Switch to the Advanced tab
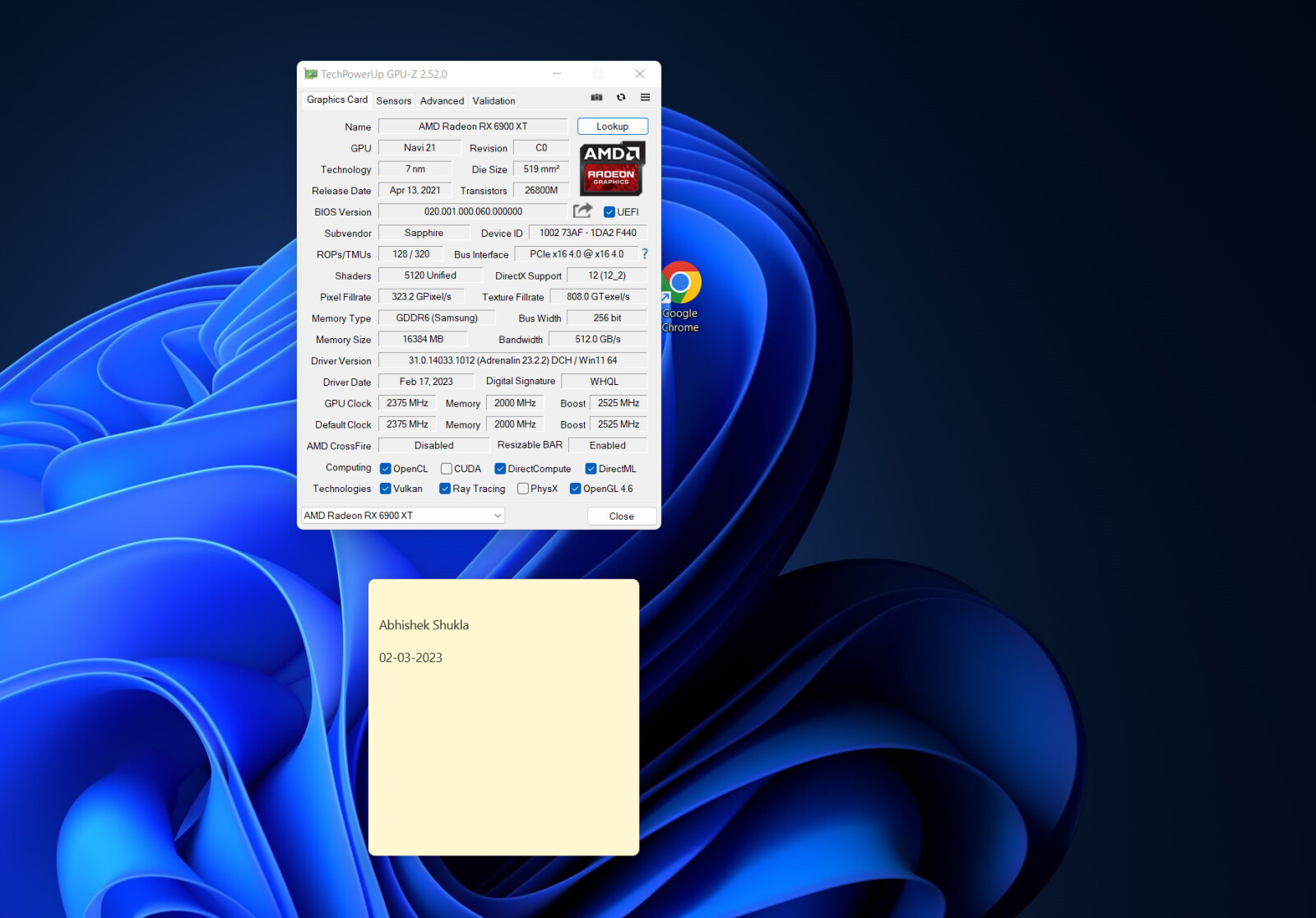 point(442,100)
